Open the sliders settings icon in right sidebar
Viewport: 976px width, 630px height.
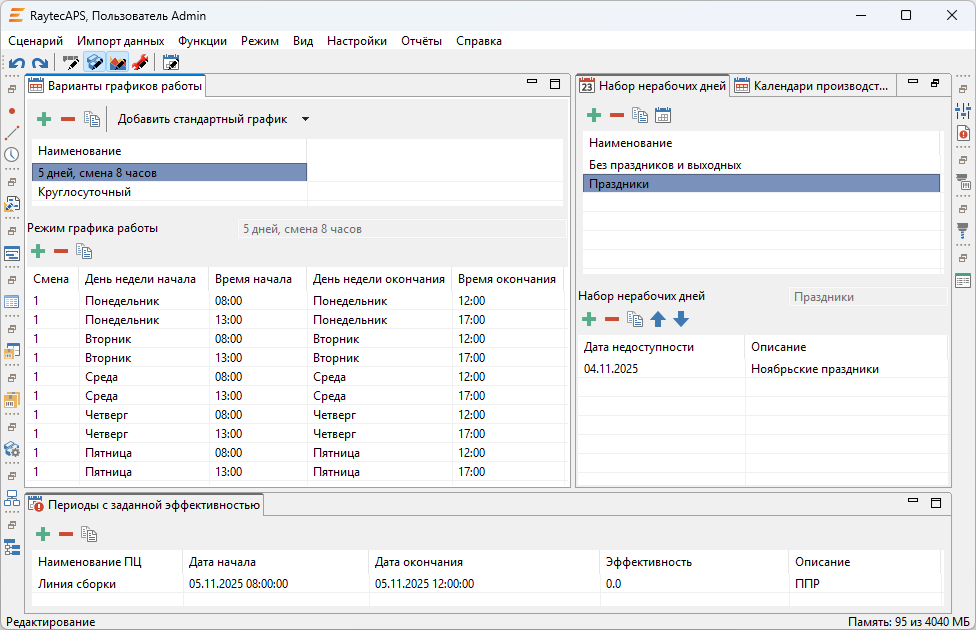point(963,111)
